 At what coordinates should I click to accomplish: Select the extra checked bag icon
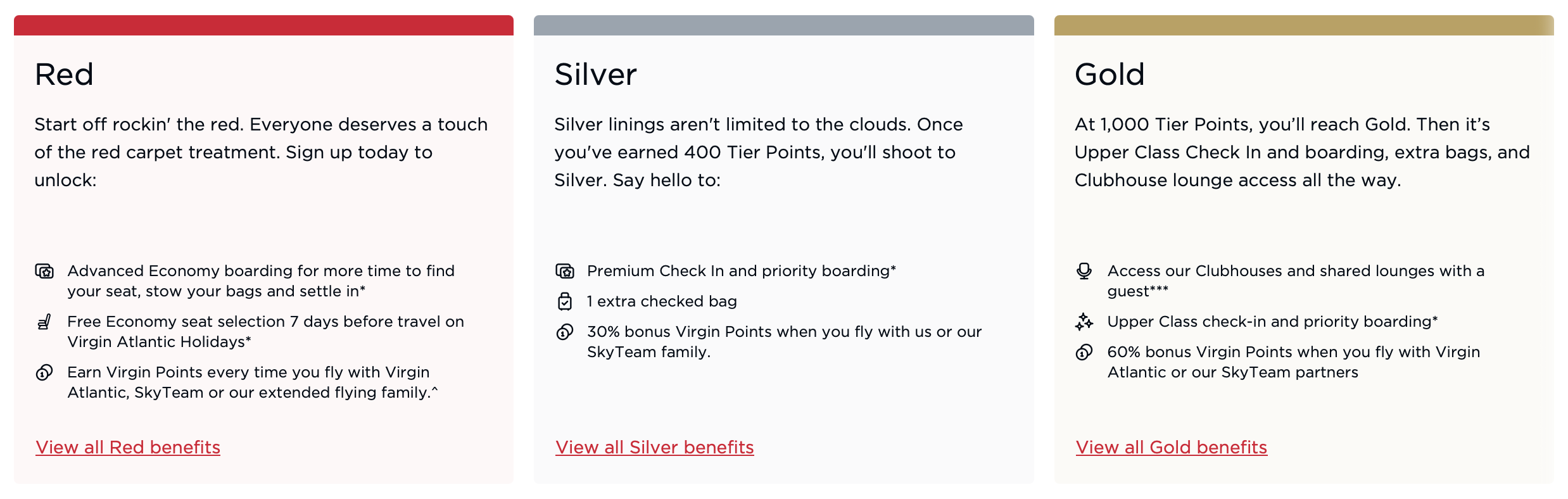(564, 302)
